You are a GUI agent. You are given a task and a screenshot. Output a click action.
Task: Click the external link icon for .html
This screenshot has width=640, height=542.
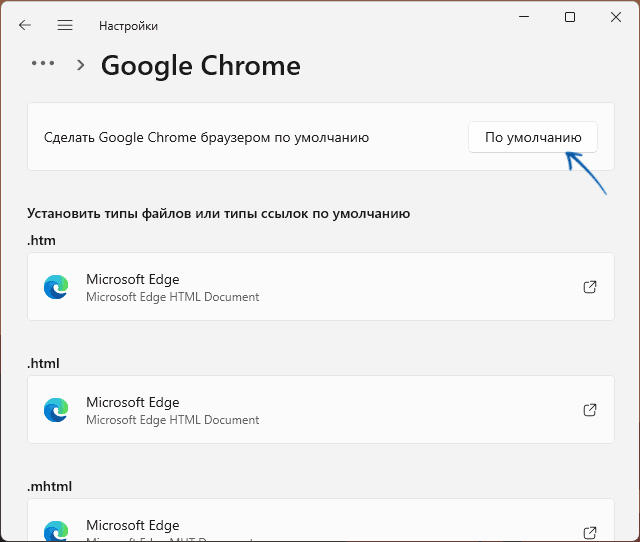[590, 410]
